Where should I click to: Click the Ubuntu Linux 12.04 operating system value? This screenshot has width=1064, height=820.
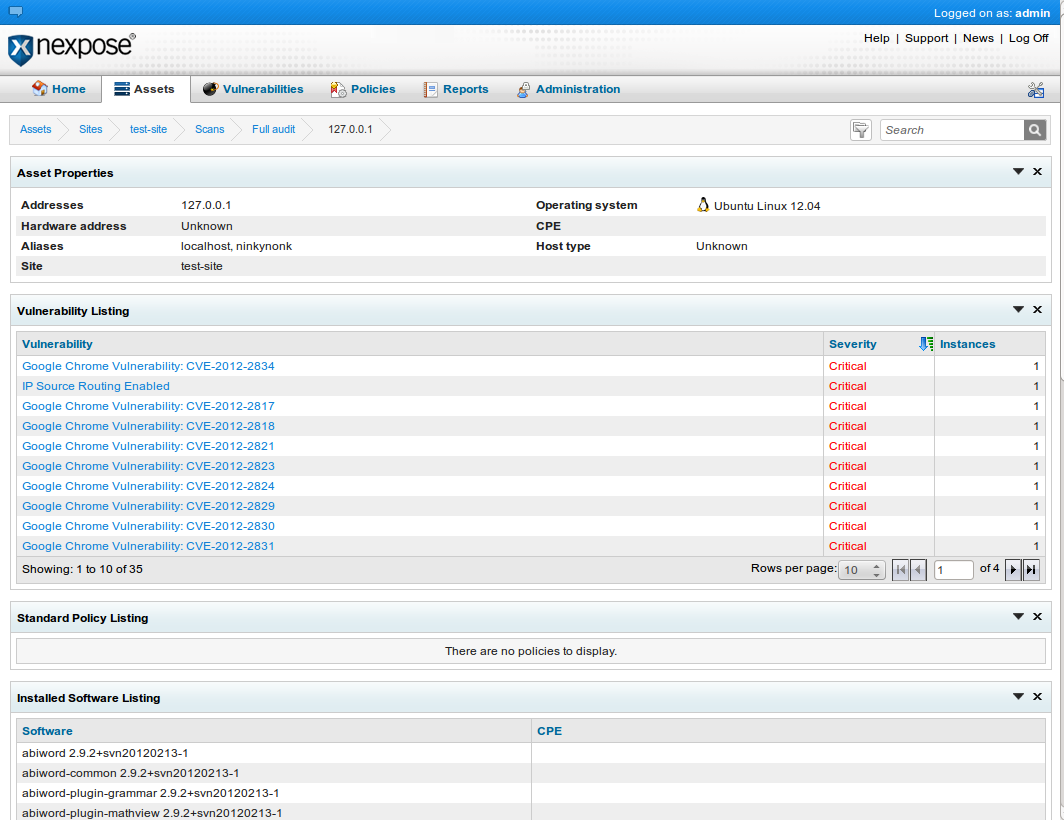pos(767,206)
